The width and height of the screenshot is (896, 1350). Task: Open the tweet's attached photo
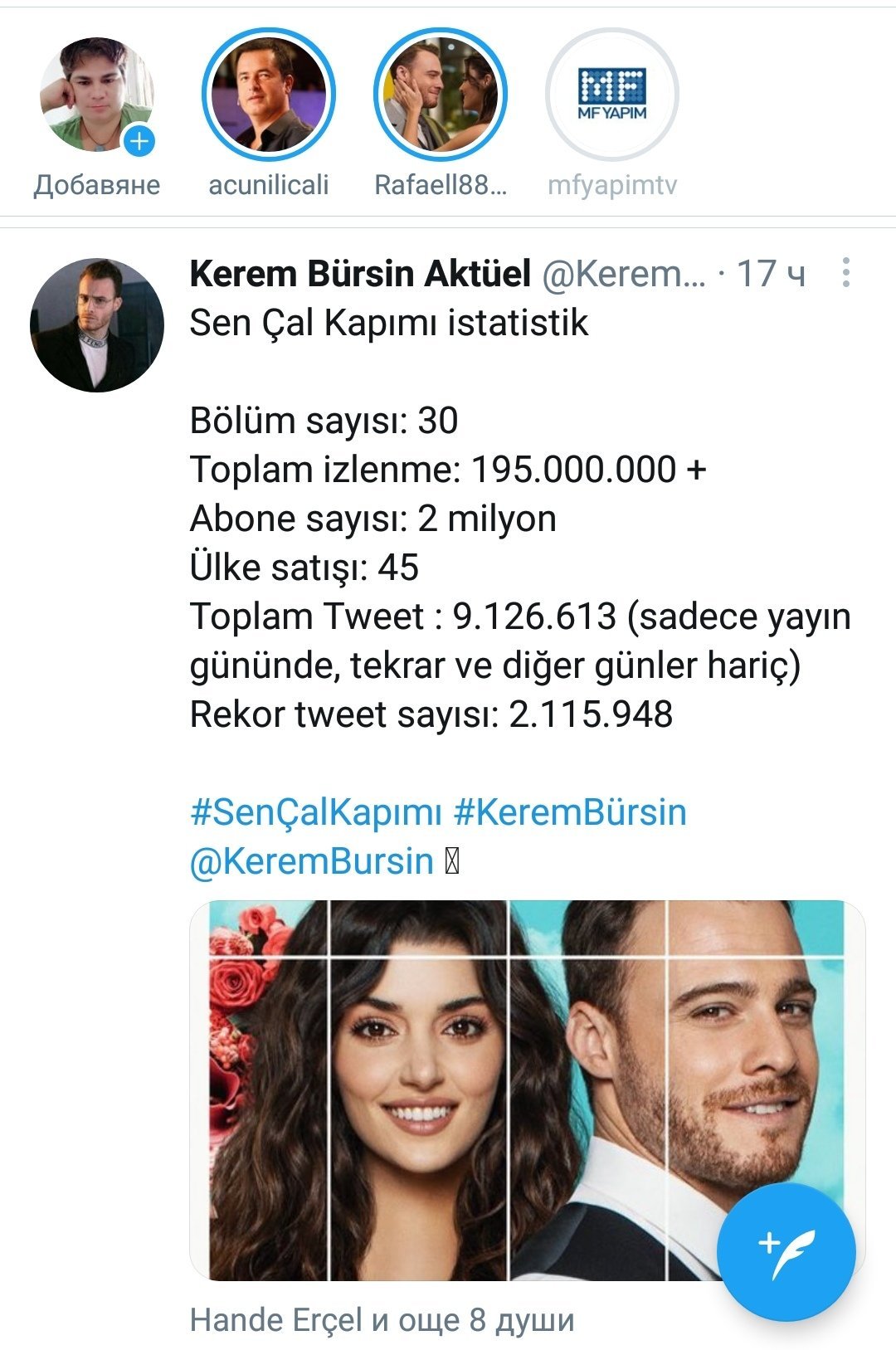coord(528,1090)
